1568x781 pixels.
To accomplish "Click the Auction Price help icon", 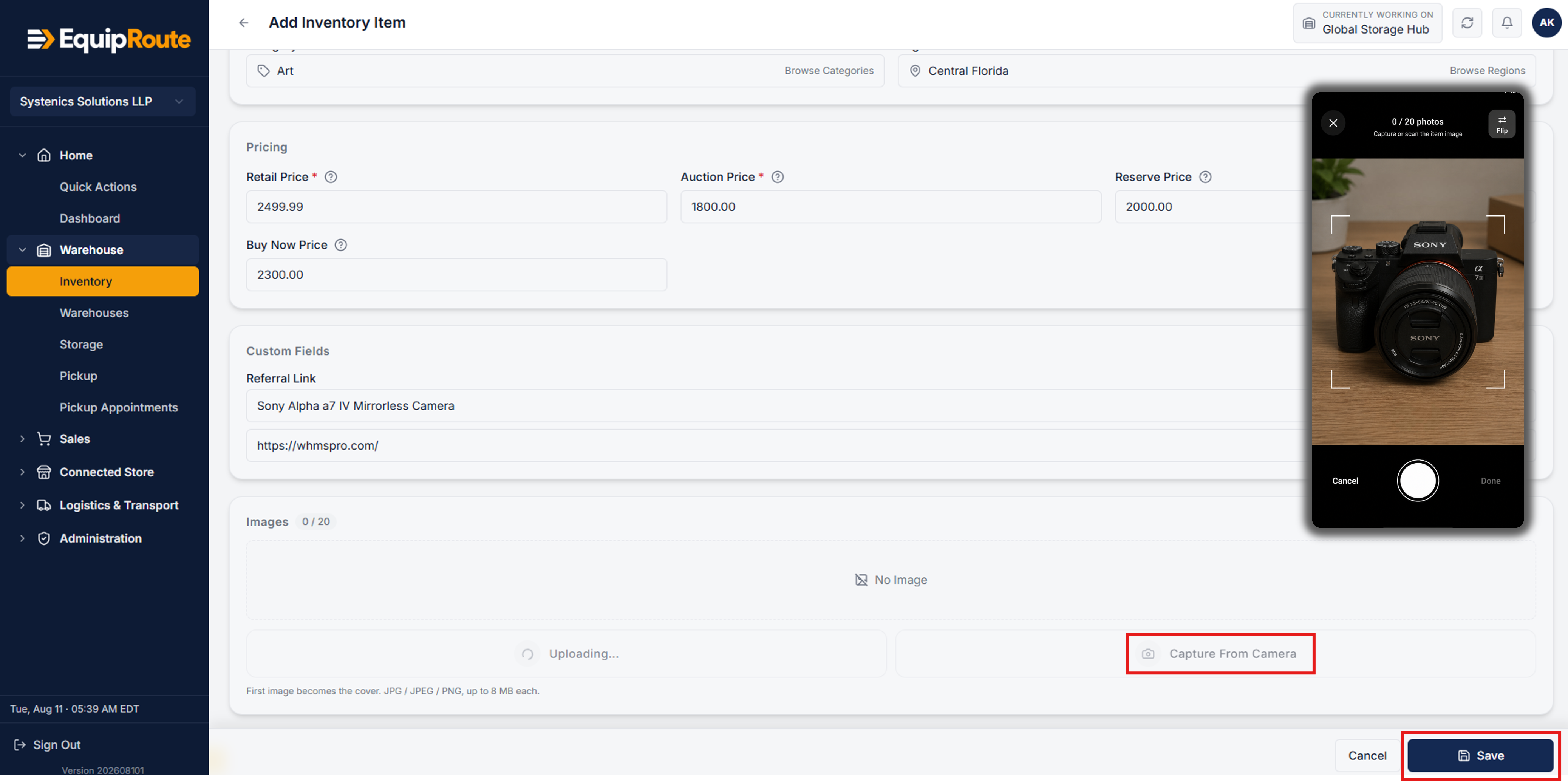I will click(777, 176).
